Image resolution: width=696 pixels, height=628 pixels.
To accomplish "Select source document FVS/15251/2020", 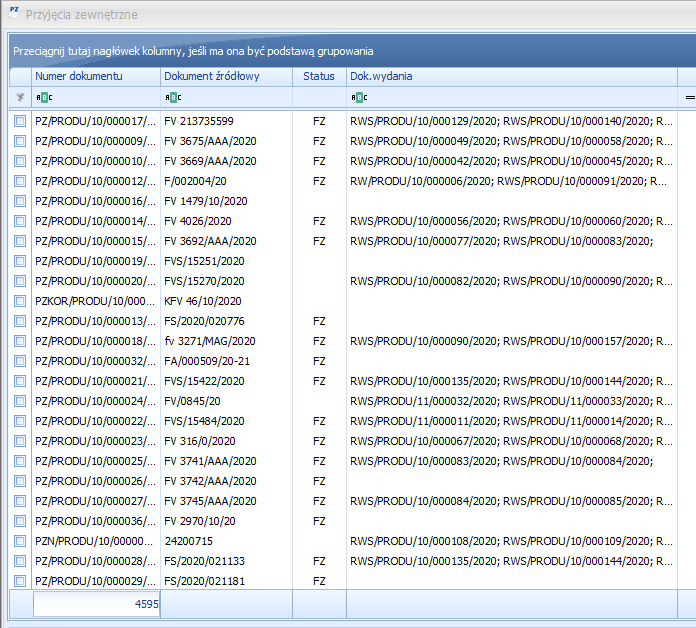I will tap(204, 261).
